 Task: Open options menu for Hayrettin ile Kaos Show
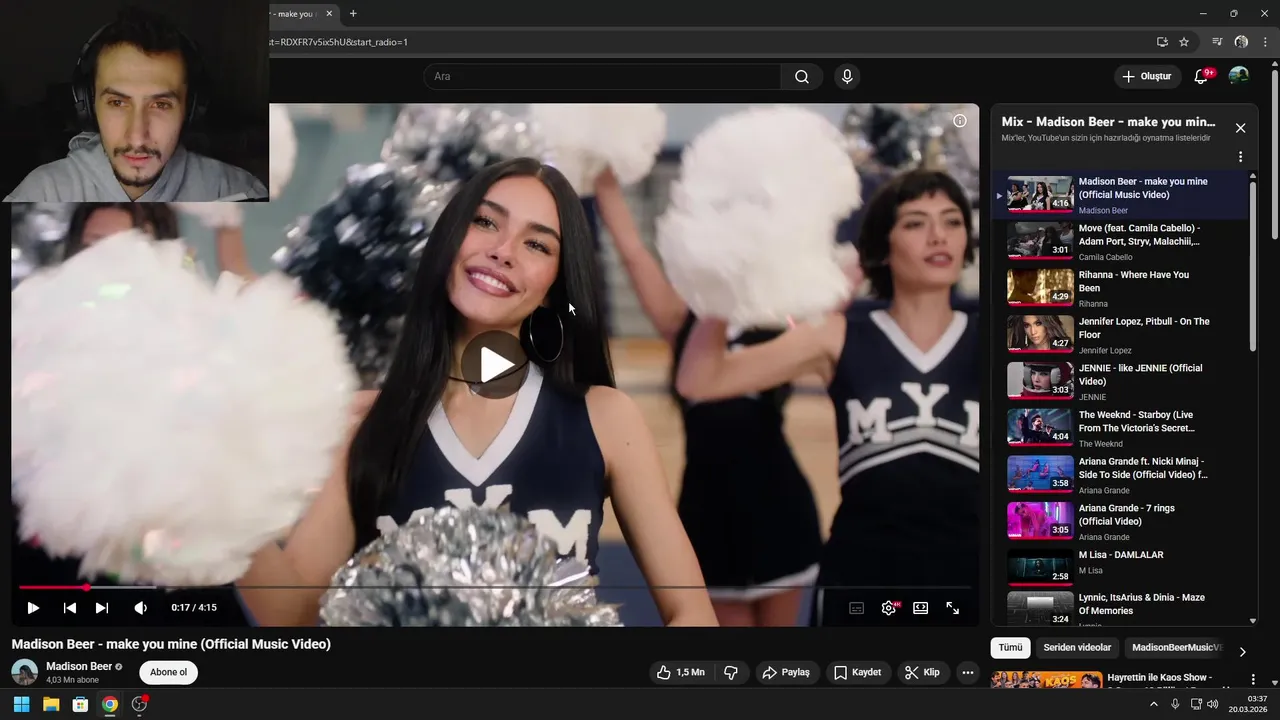[1252, 679]
